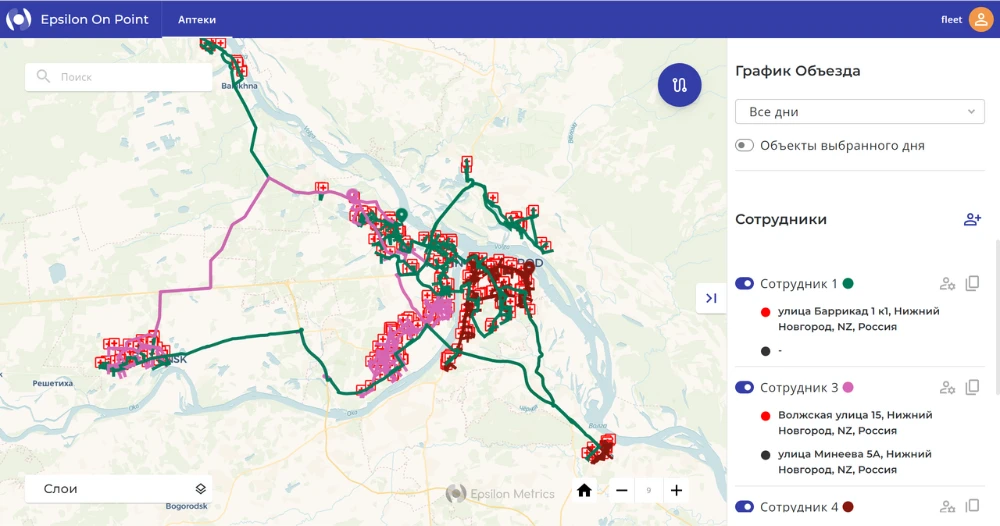1000x526 pixels.
Task: Switch to the Аптеки tab
Action: (197, 20)
